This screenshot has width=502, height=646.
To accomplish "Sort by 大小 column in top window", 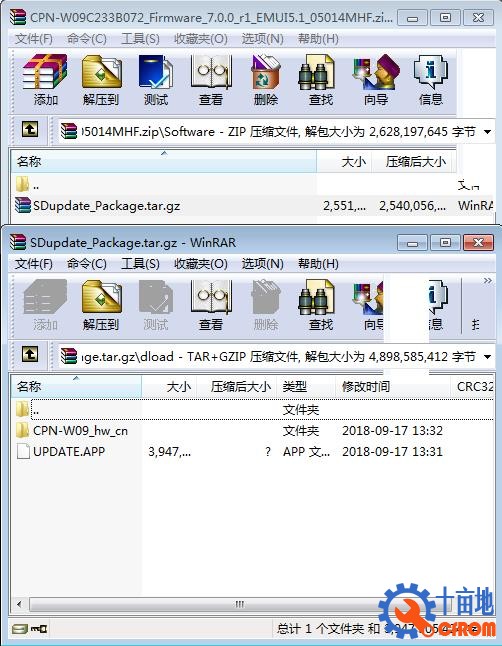I will pos(344,162).
